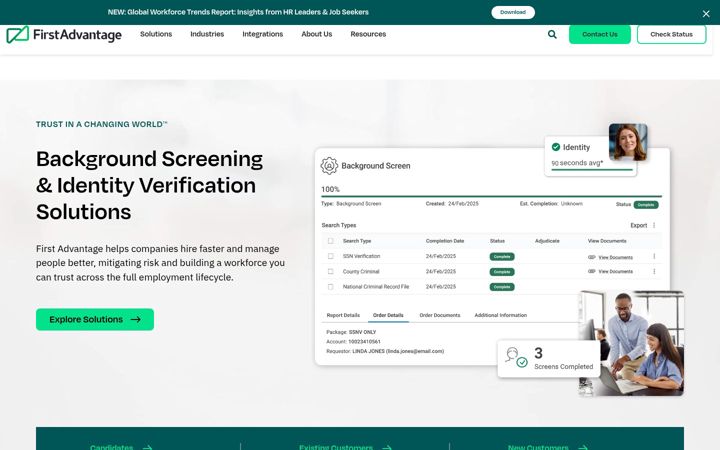
Task: Tick the SSN Verification checkbox
Action: pos(330,256)
